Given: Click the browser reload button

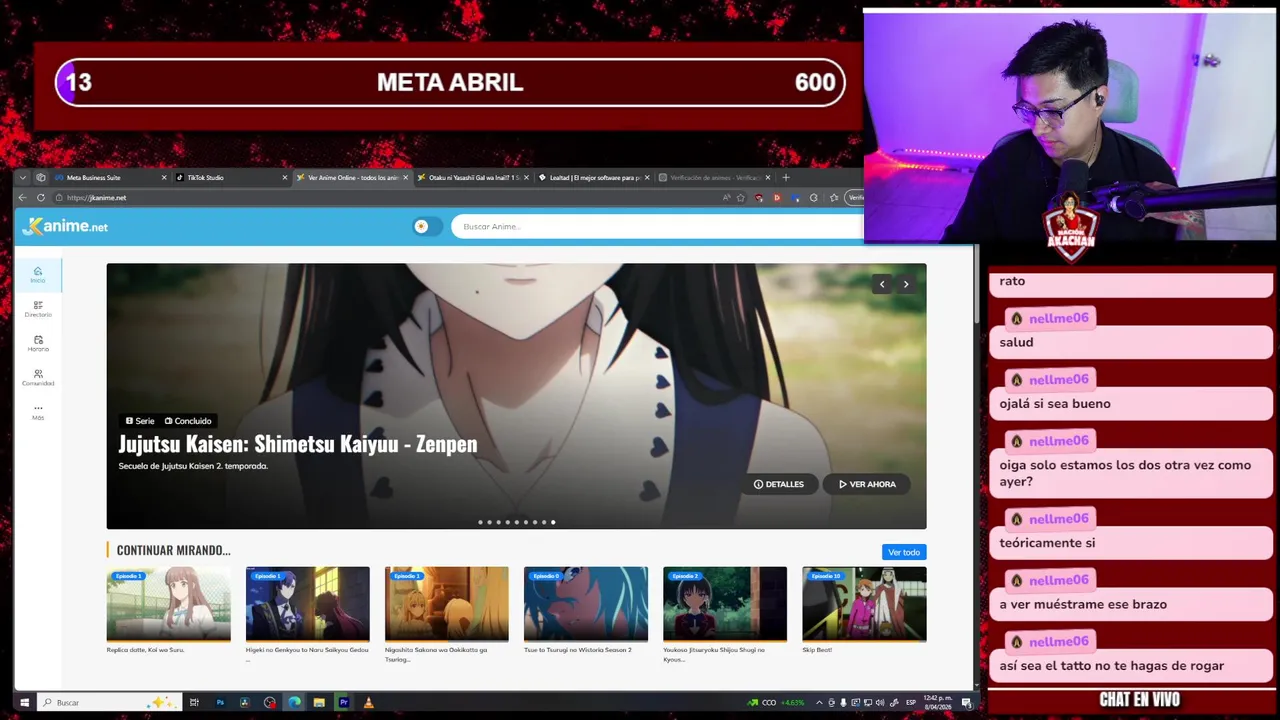Looking at the screenshot, I should [x=41, y=198].
